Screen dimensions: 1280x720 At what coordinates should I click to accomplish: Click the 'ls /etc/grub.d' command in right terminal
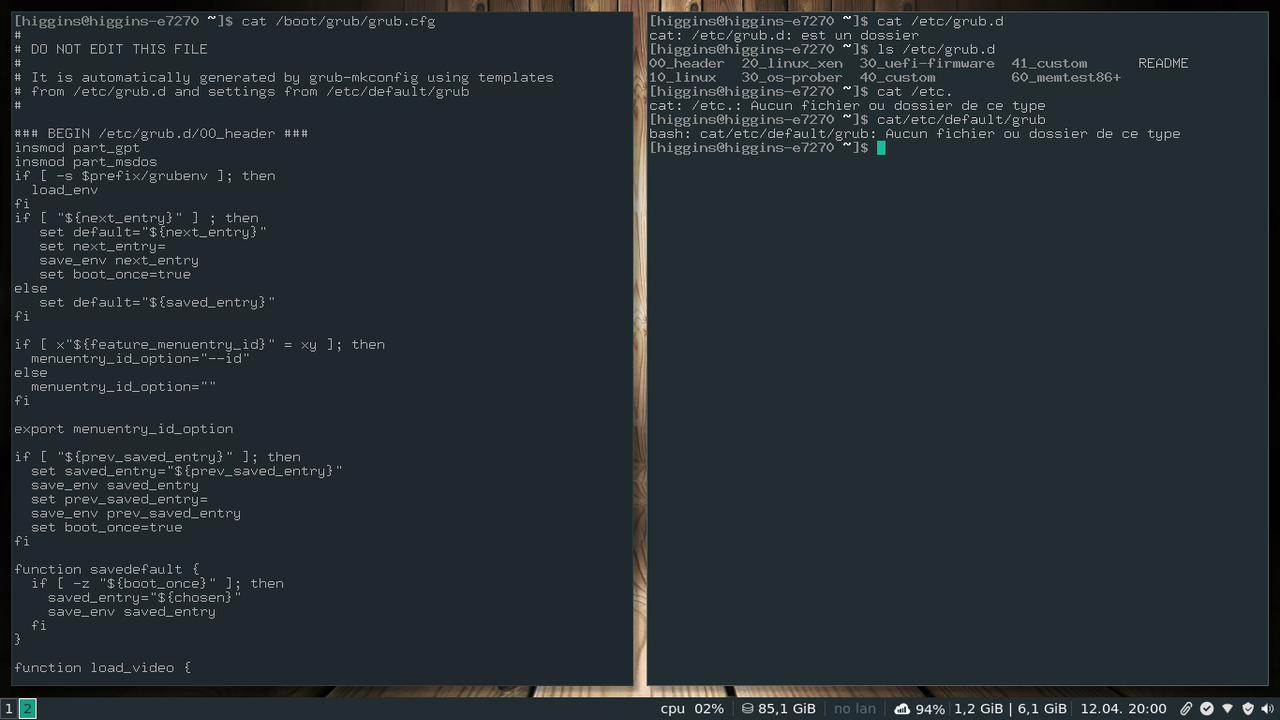[x=935, y=49]
